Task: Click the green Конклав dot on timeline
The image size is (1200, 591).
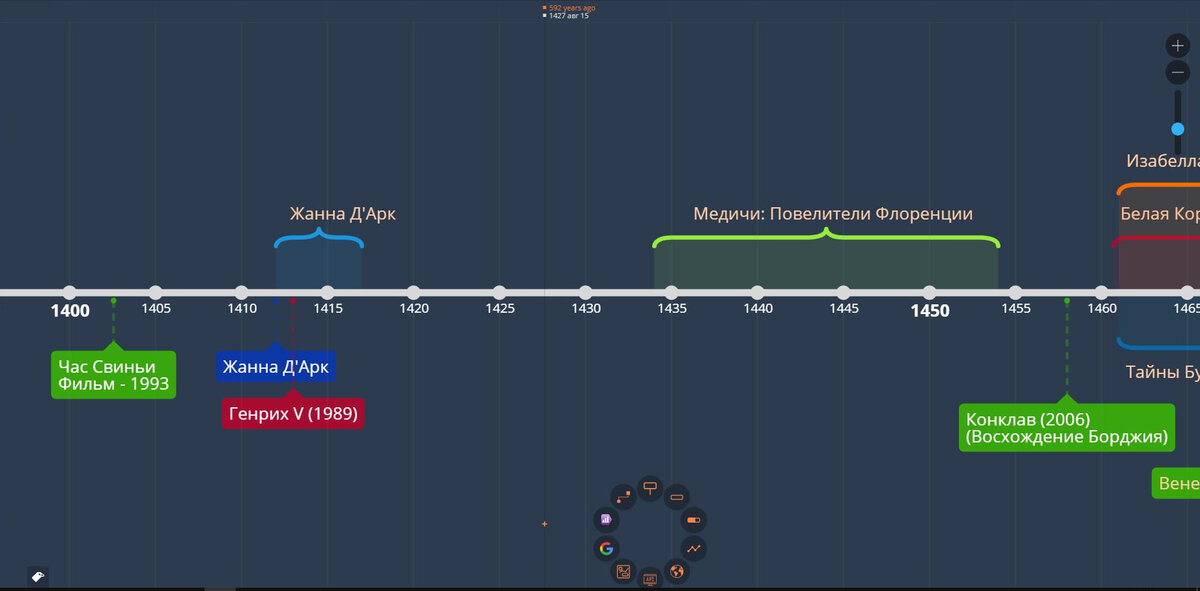Action: [1067, 300]
